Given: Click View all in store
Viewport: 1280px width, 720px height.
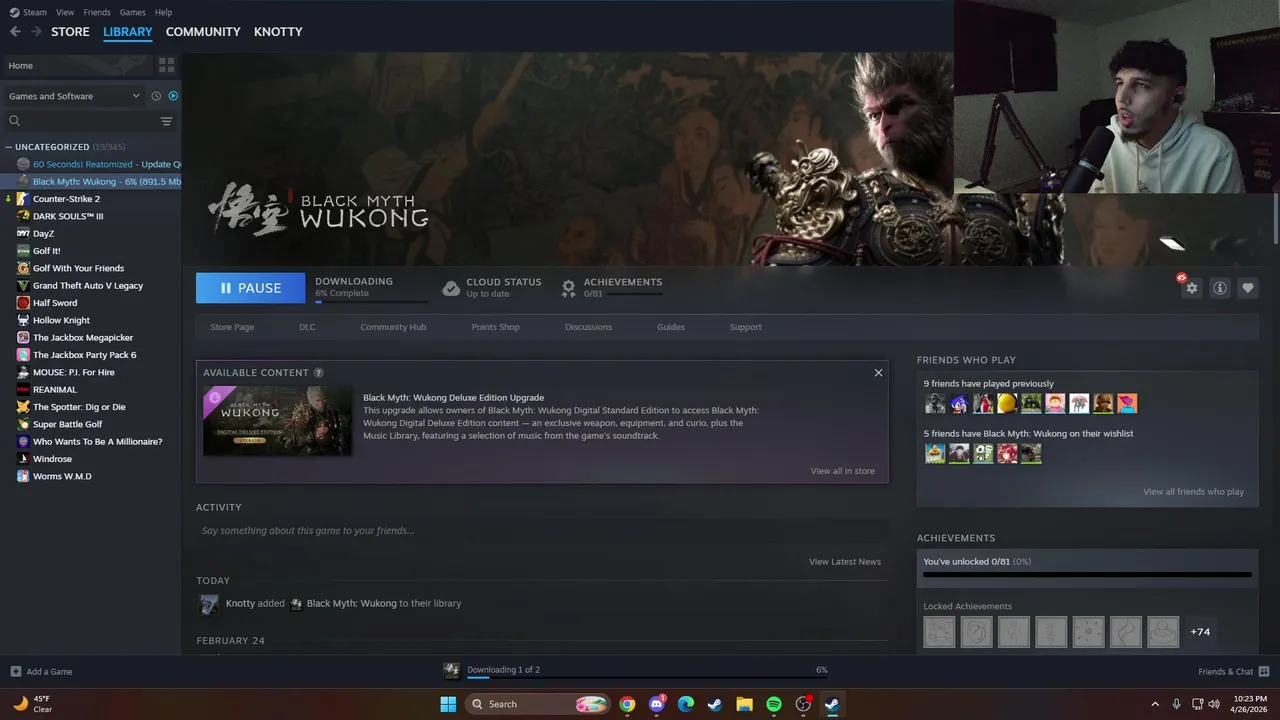Looking at the screenshot, I should 842,471.
